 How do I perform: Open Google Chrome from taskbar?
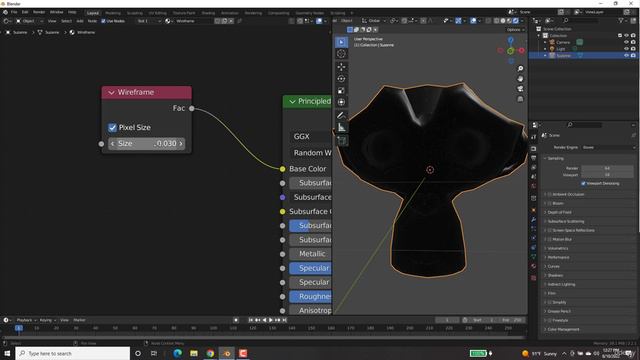[x=210, y=353]
